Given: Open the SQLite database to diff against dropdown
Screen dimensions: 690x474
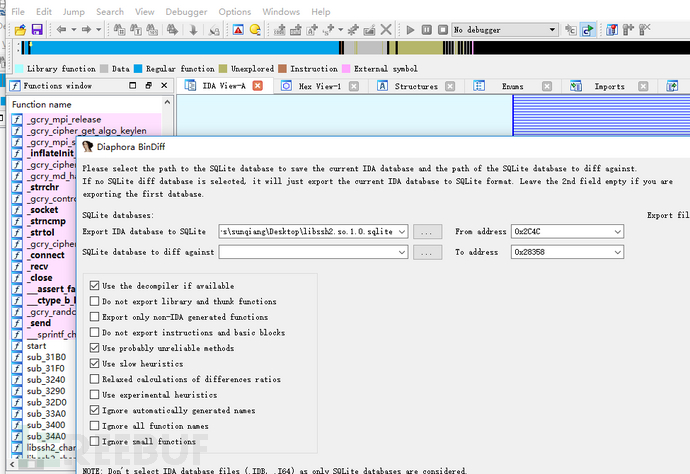Looking at the screenshot, I should [402, 252].
